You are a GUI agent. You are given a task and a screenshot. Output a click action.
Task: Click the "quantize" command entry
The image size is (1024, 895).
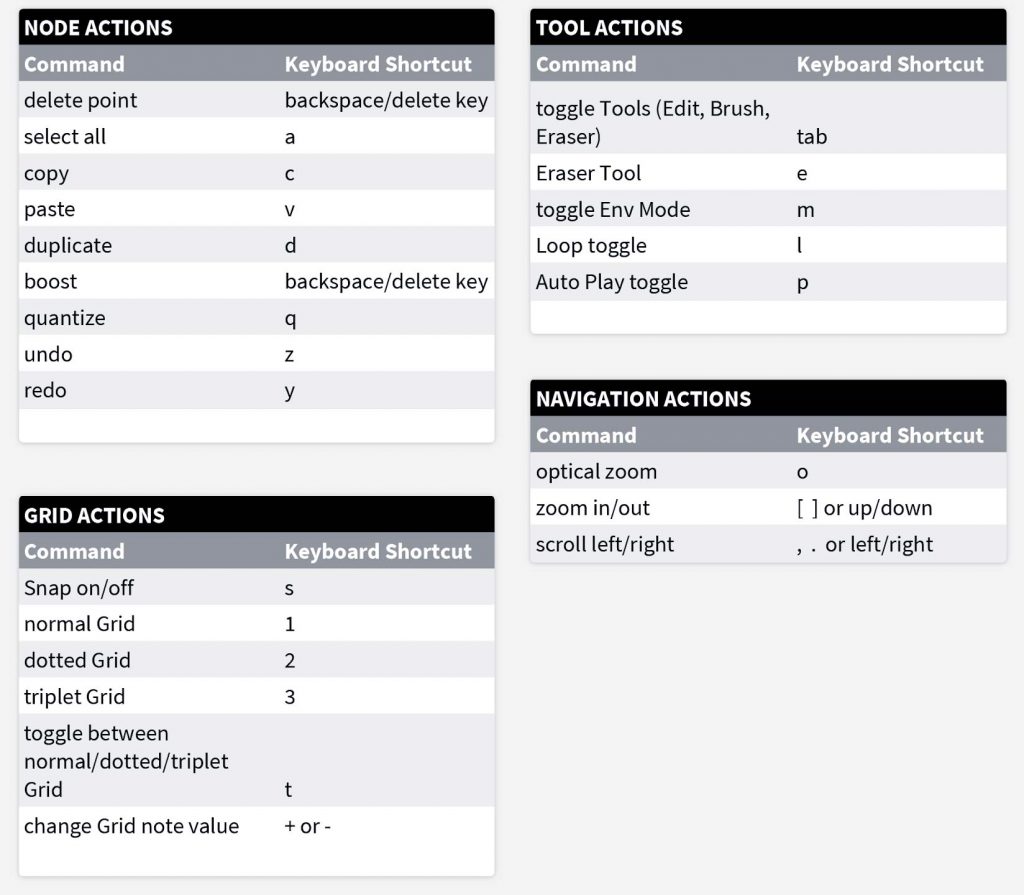(x=65, y=318)
